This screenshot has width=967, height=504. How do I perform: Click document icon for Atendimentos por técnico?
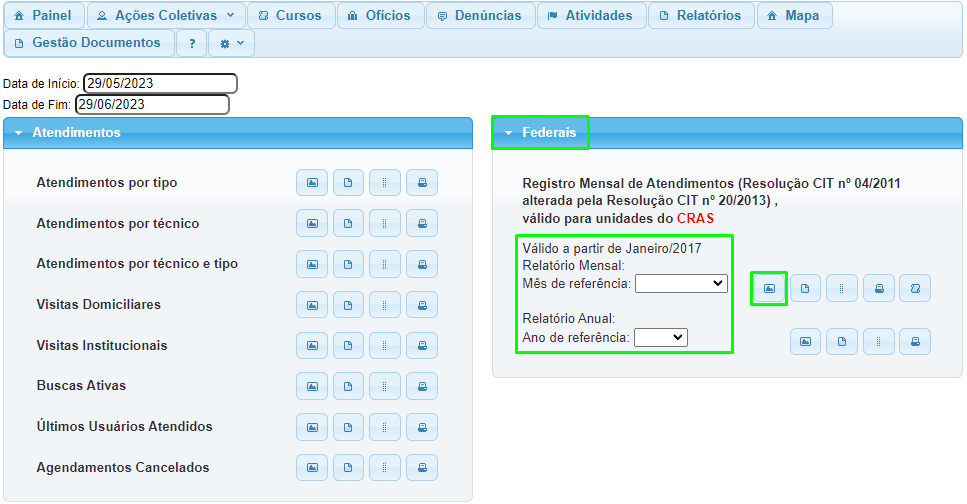[348, 223]
